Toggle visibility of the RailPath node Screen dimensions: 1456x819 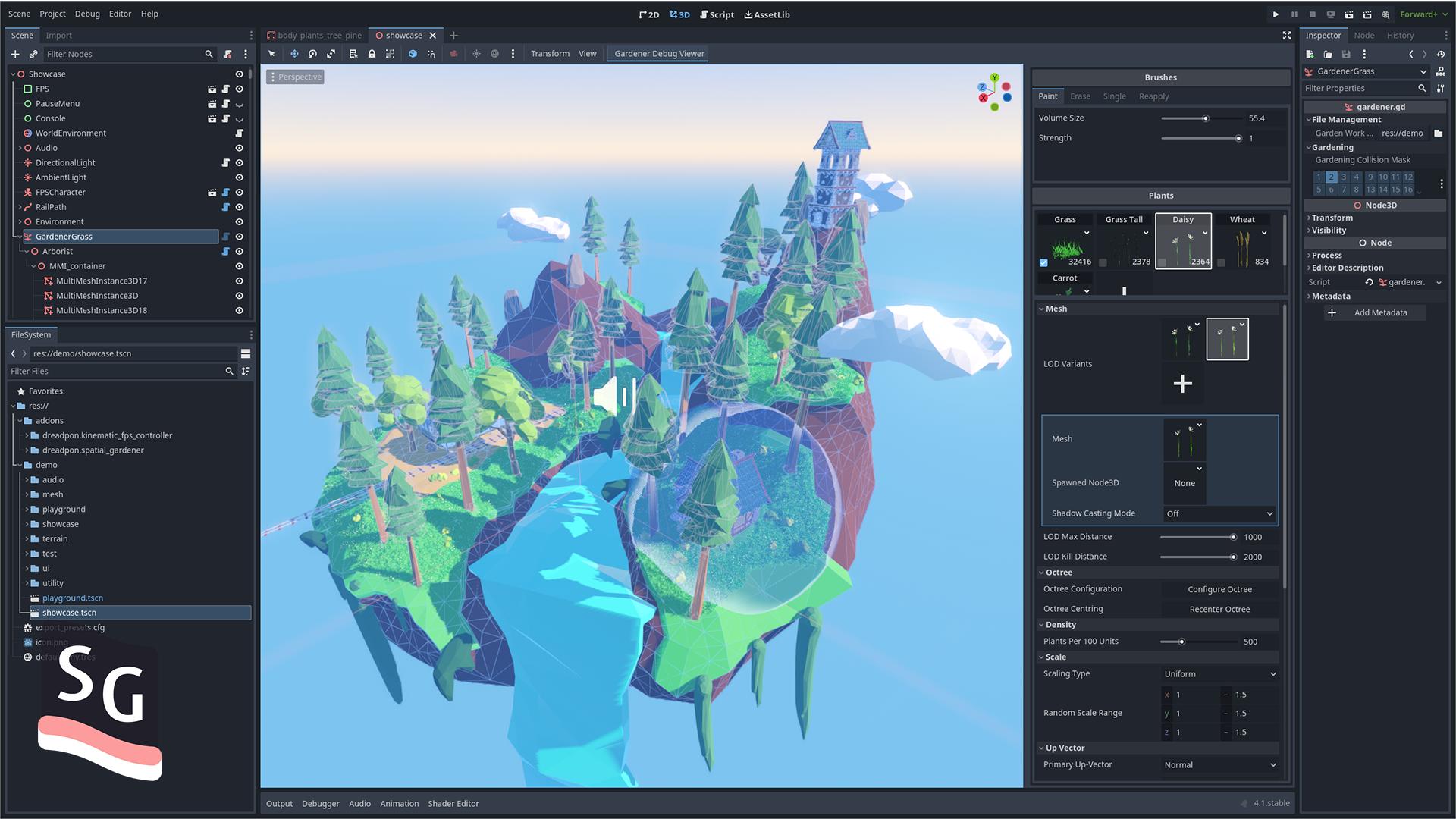click(x=239, y=207)
